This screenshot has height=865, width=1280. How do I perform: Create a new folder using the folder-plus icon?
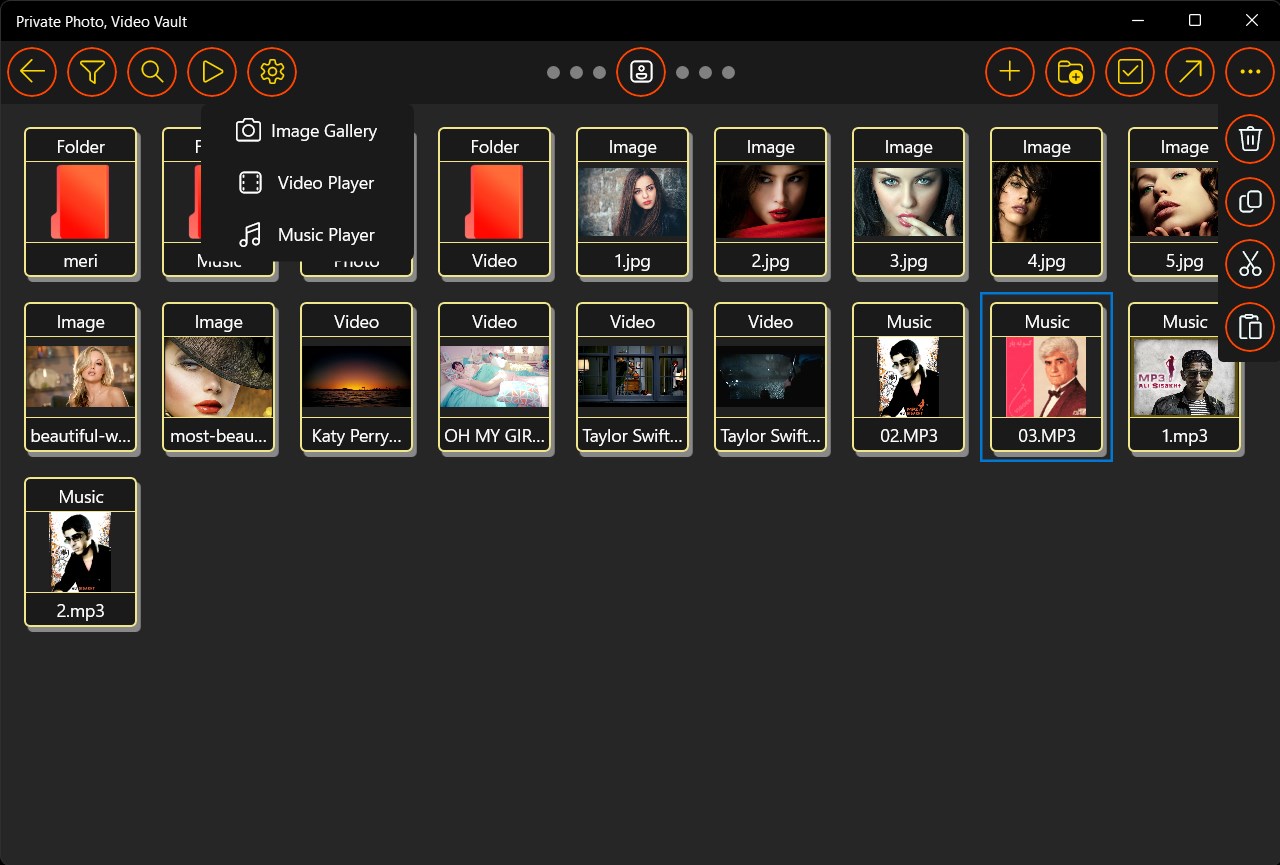1069,72
